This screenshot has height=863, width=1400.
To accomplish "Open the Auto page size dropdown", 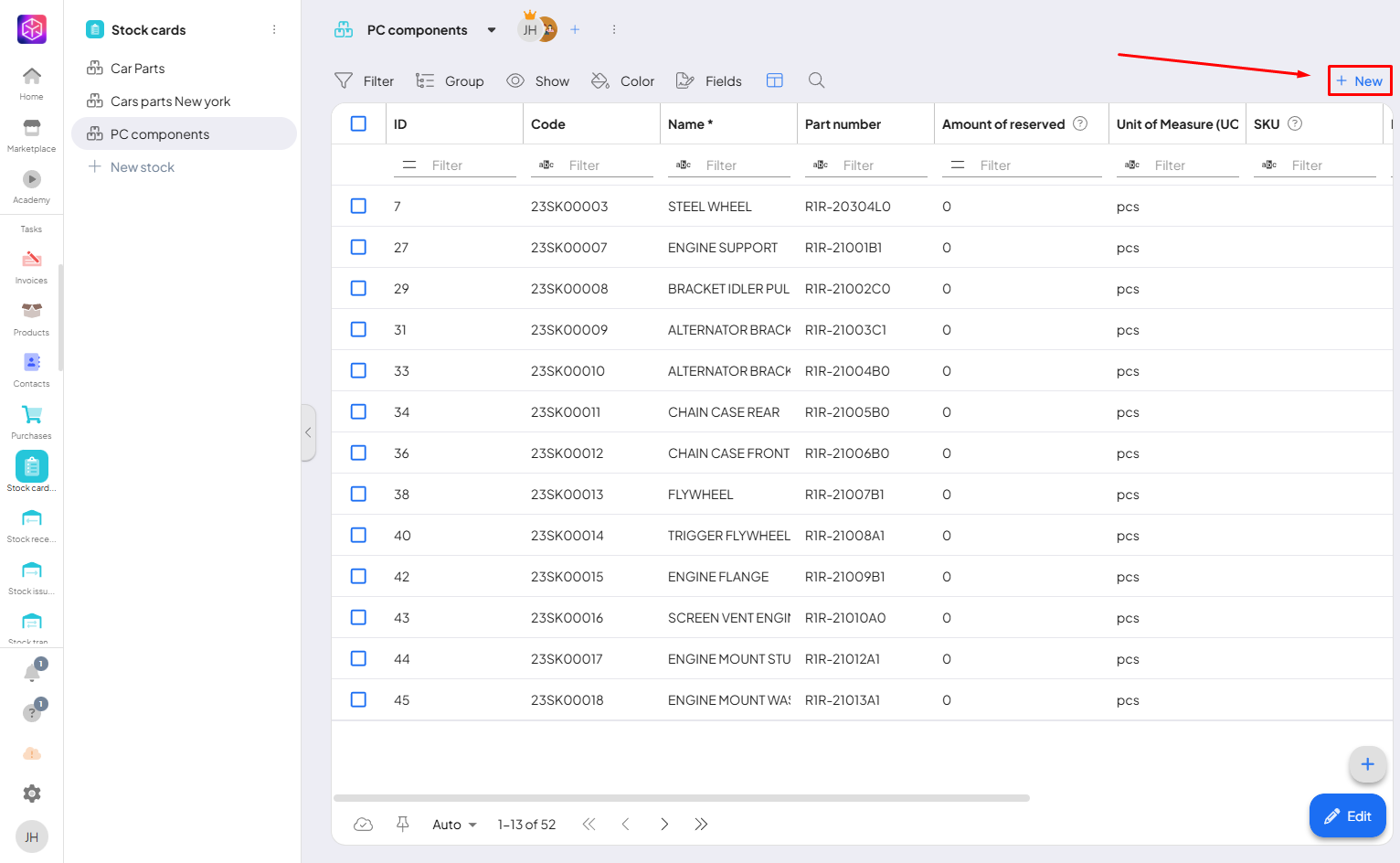I will pos(454,824).
